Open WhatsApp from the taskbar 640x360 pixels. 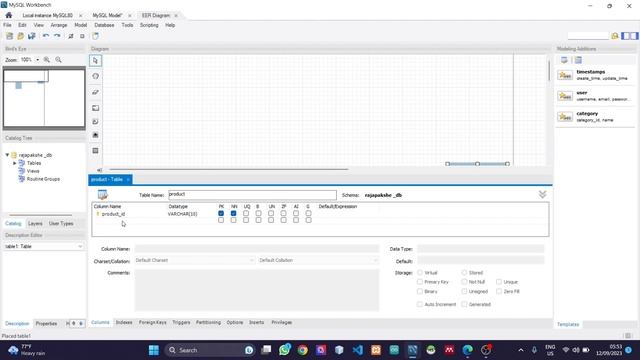[284, 350]
